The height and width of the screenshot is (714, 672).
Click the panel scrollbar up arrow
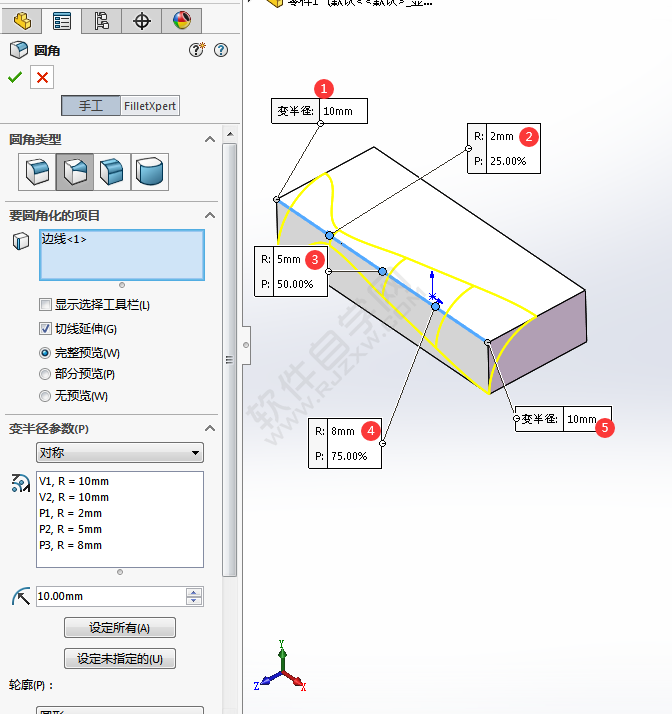click(230, 134)
